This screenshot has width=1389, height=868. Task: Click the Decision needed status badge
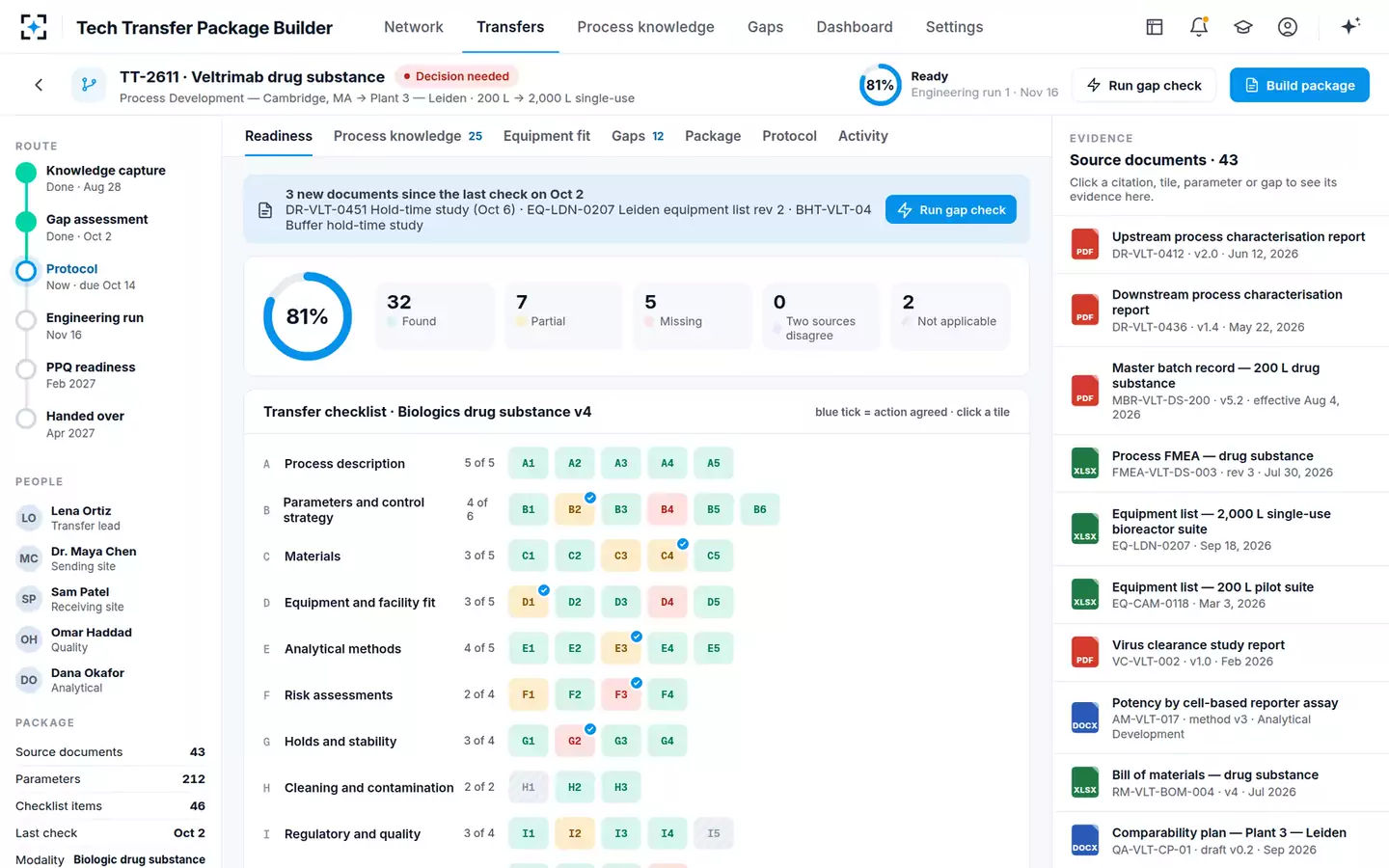(x=455, y=76)
